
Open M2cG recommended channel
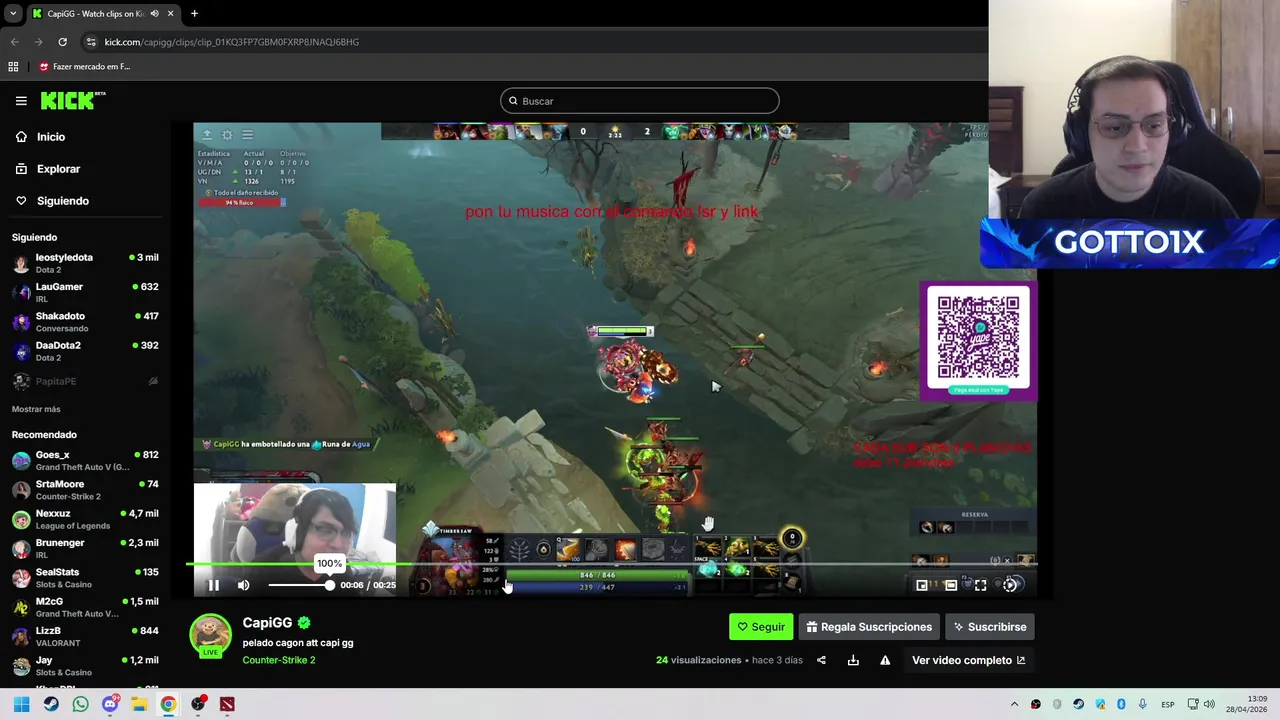(85, 607)
